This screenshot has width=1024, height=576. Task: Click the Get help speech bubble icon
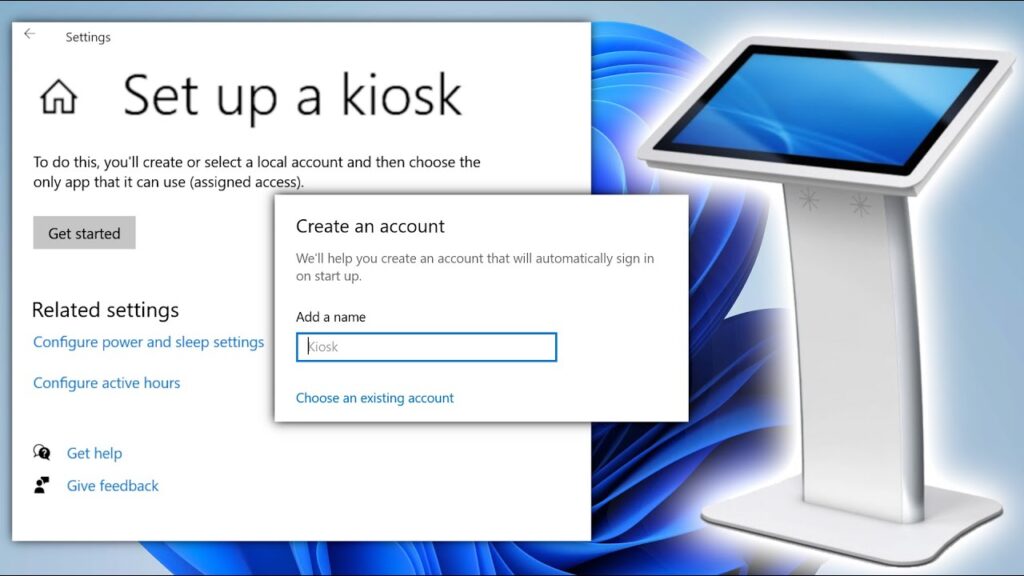click(x=41, y=452)
